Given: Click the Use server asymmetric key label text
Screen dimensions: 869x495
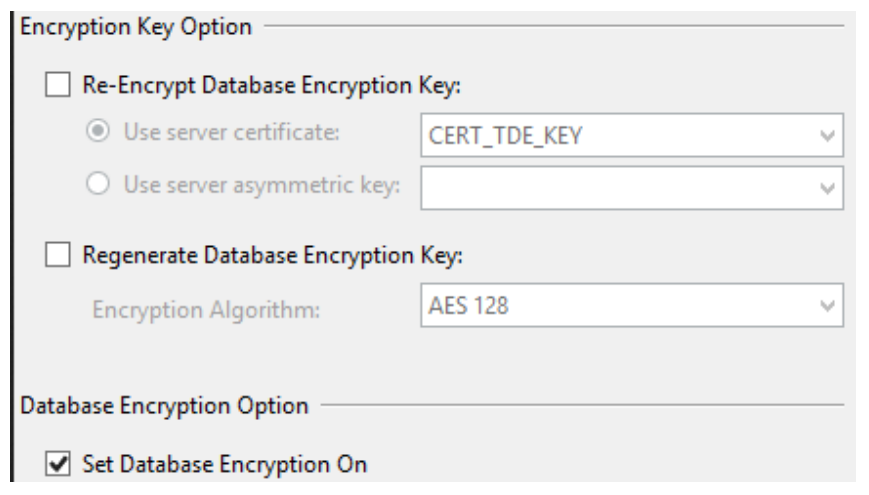Looking at the screenshot, I should click(262, 185).
